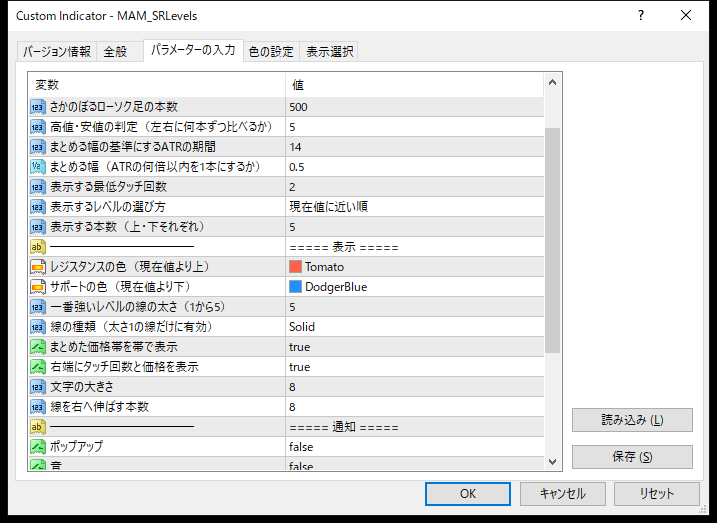Click bool icon beside まとめた価格帯を帯で表示

coord(38,347)
